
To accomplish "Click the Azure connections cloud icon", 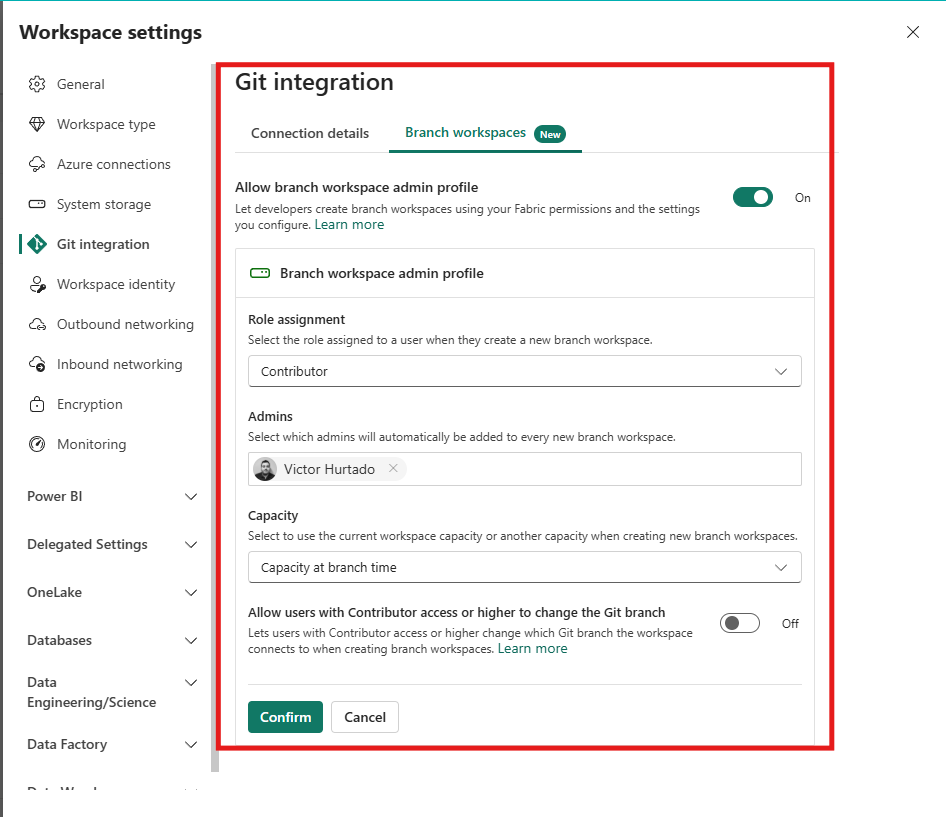I will click(x=37, y=164).
